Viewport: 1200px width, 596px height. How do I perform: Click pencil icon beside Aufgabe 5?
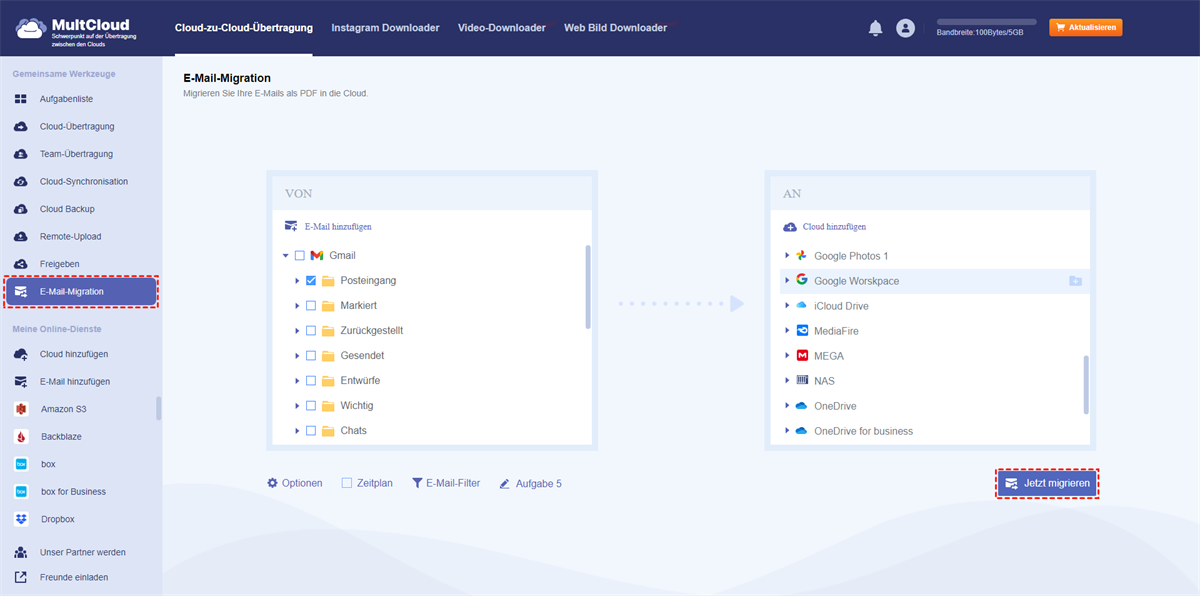click(505, 484)
